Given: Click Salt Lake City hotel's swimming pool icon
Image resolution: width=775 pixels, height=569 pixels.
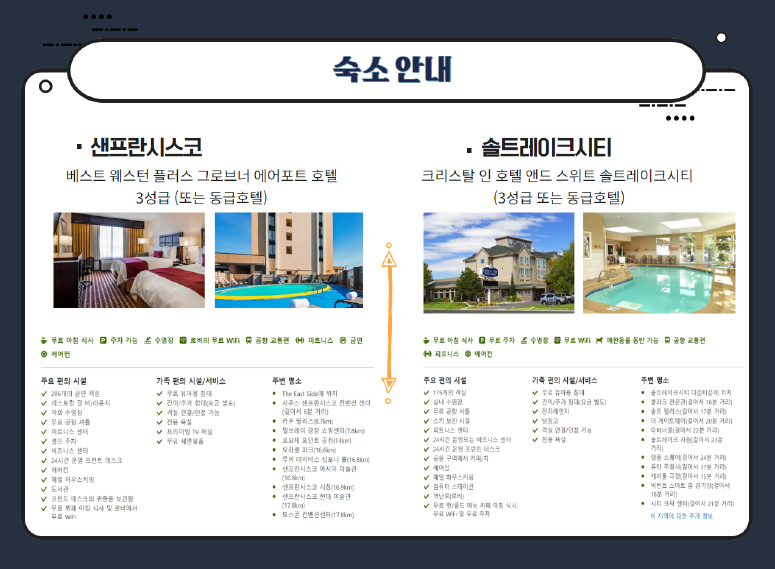Looking at the screenshot, I should [x=524, y=340].
